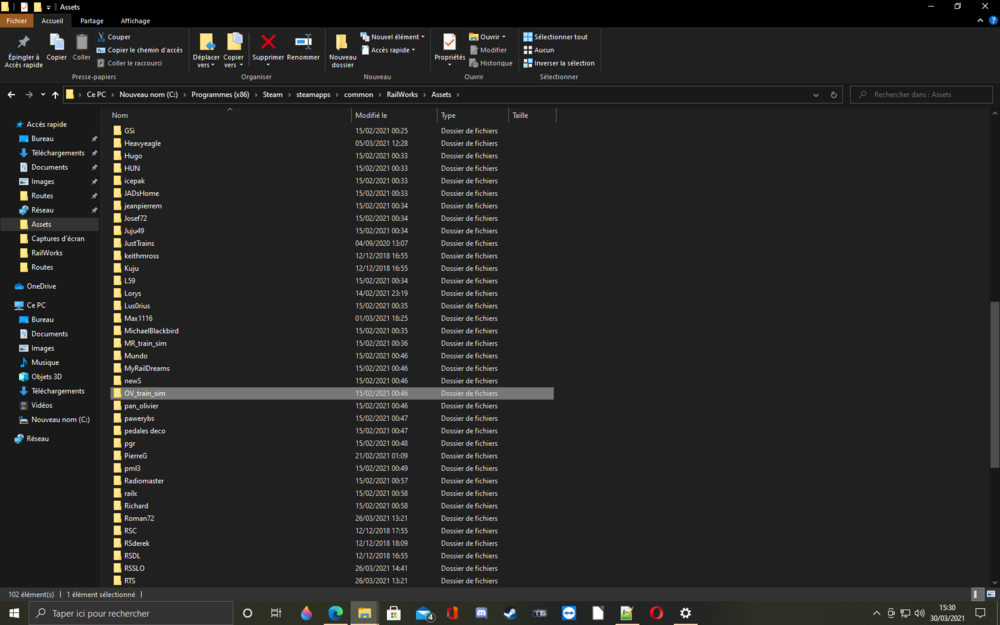Open the Fichier tab
Screen dimensions: 1000x625
[x=16, y=21]
